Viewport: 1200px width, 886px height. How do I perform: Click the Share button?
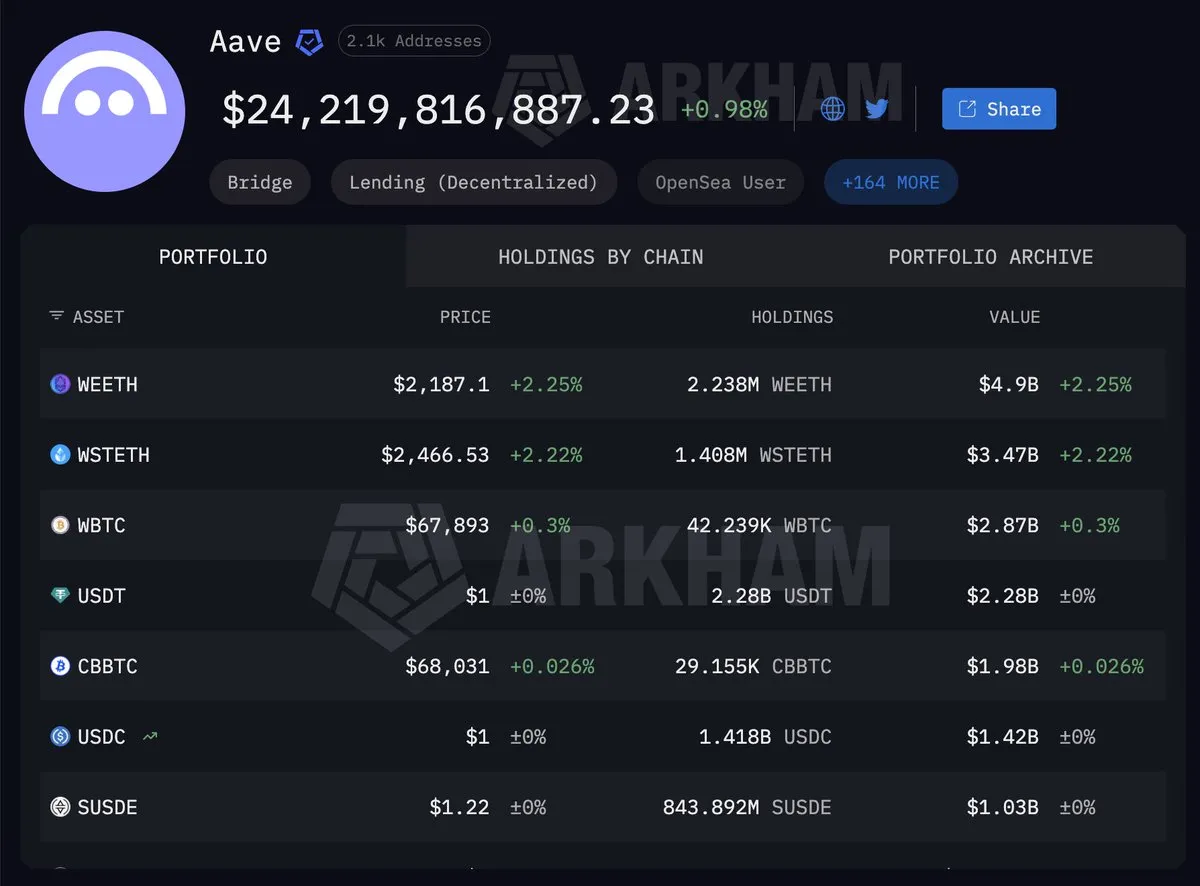point(999,109)
